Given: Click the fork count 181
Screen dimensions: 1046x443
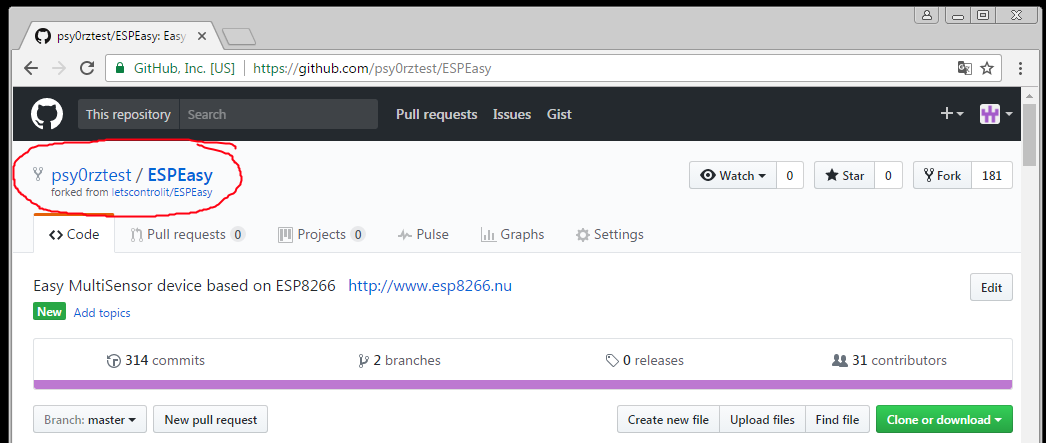Looking at the screenshot, I should [x=992, y=175].
